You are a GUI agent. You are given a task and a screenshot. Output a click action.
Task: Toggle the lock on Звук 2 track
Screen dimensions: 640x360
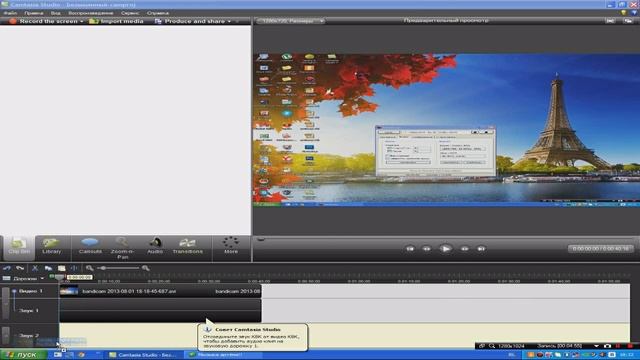point(5,336)
